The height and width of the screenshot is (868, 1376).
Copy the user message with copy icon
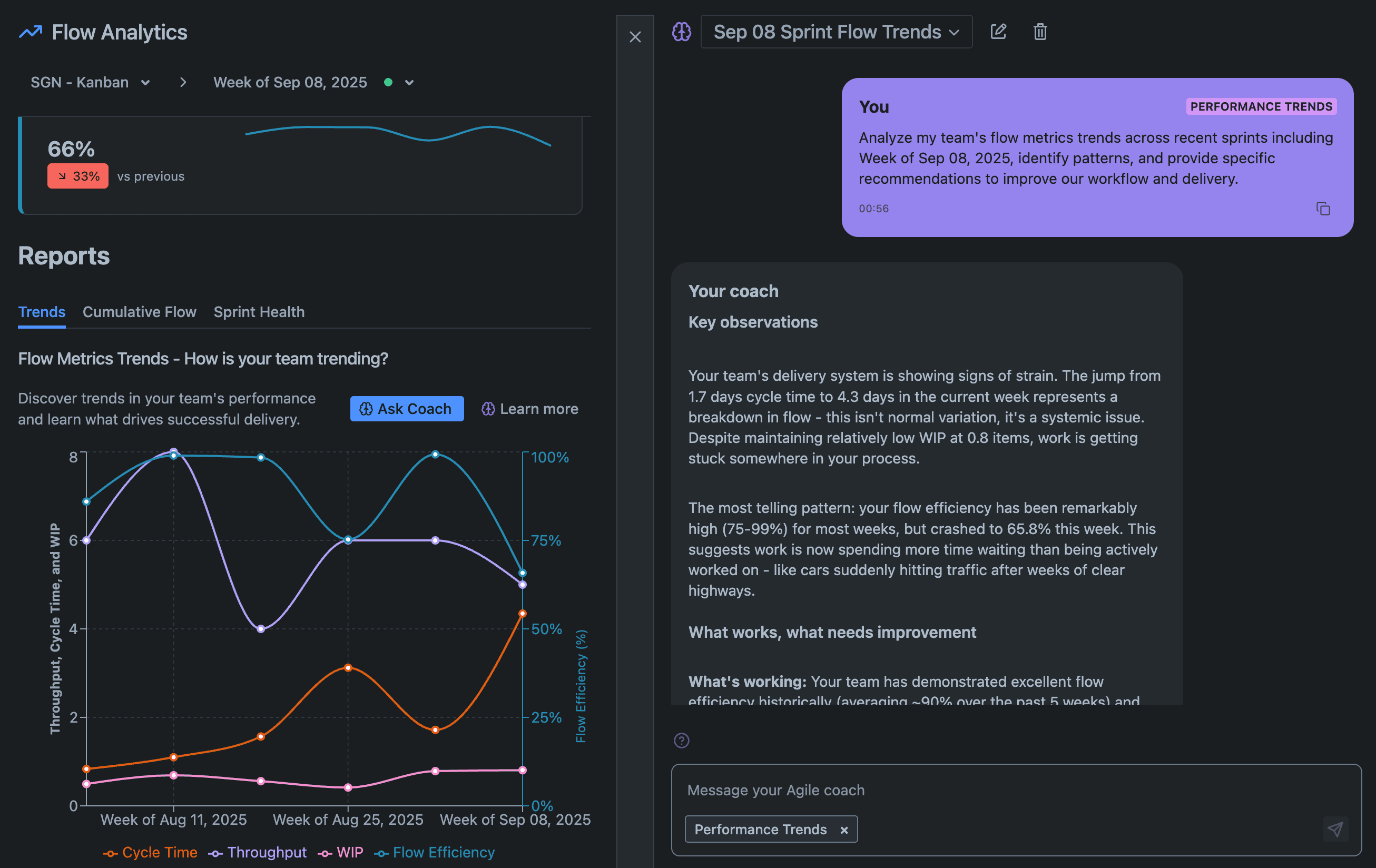[1323, 209]
